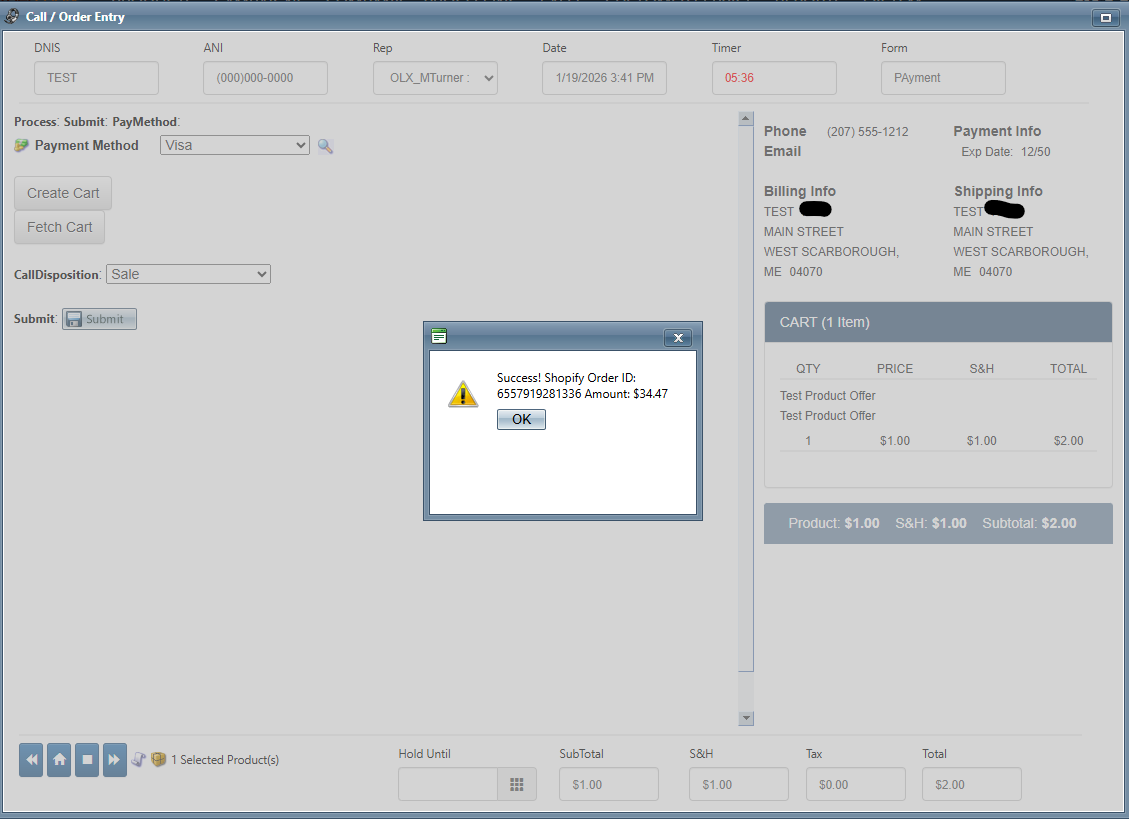Click the Create Cart button
Screen dimensions: 1129x819
tap(63, 193)
